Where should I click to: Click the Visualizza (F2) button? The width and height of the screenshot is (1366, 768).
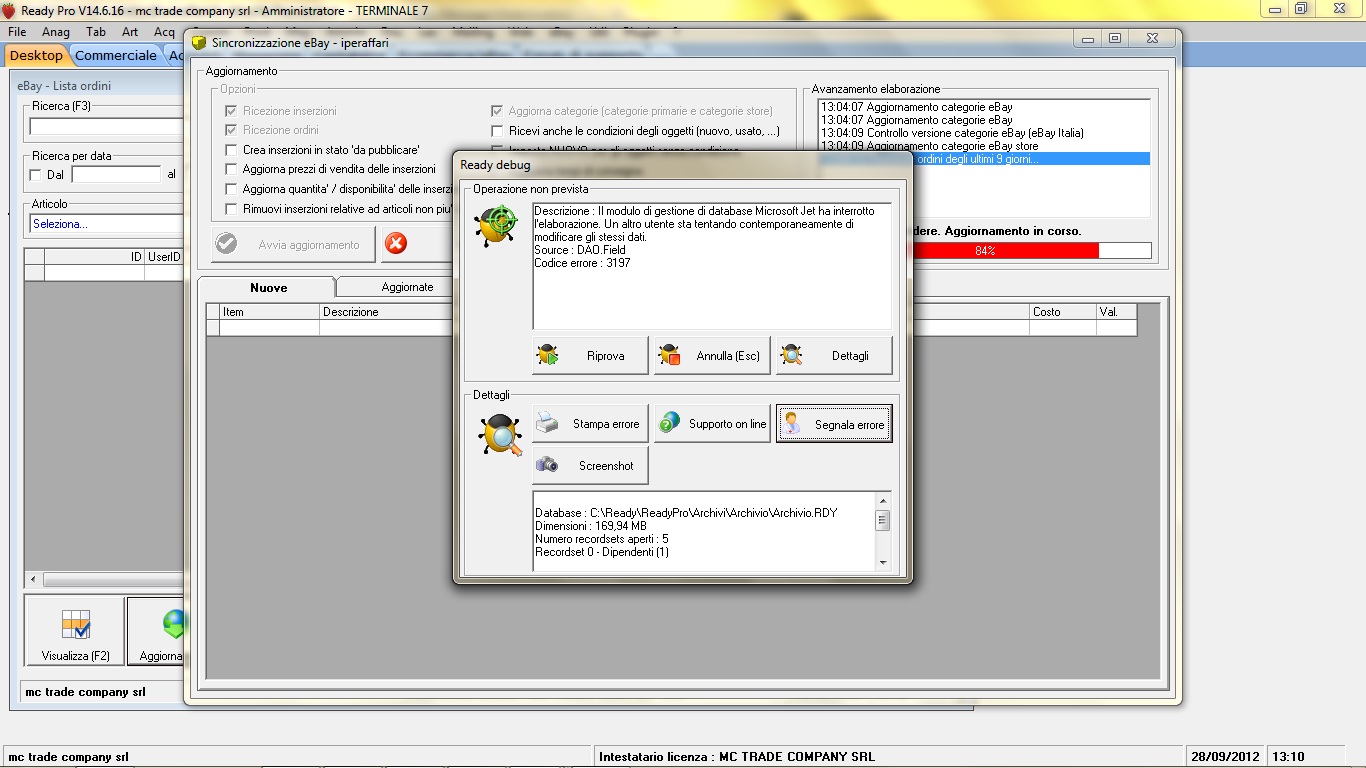(x=75, y=631)
